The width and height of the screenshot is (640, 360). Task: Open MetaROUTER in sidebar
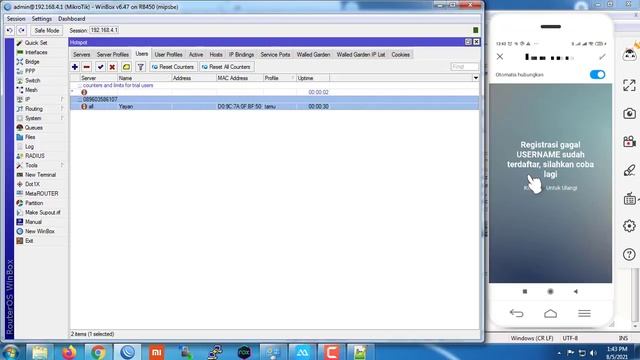pyautogui.click(x=41, y=193)
